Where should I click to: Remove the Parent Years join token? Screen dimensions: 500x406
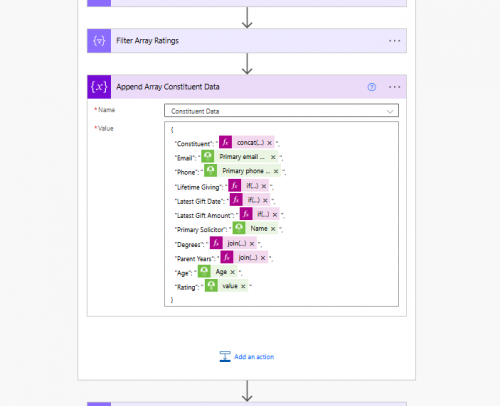(x=263, y=258)
